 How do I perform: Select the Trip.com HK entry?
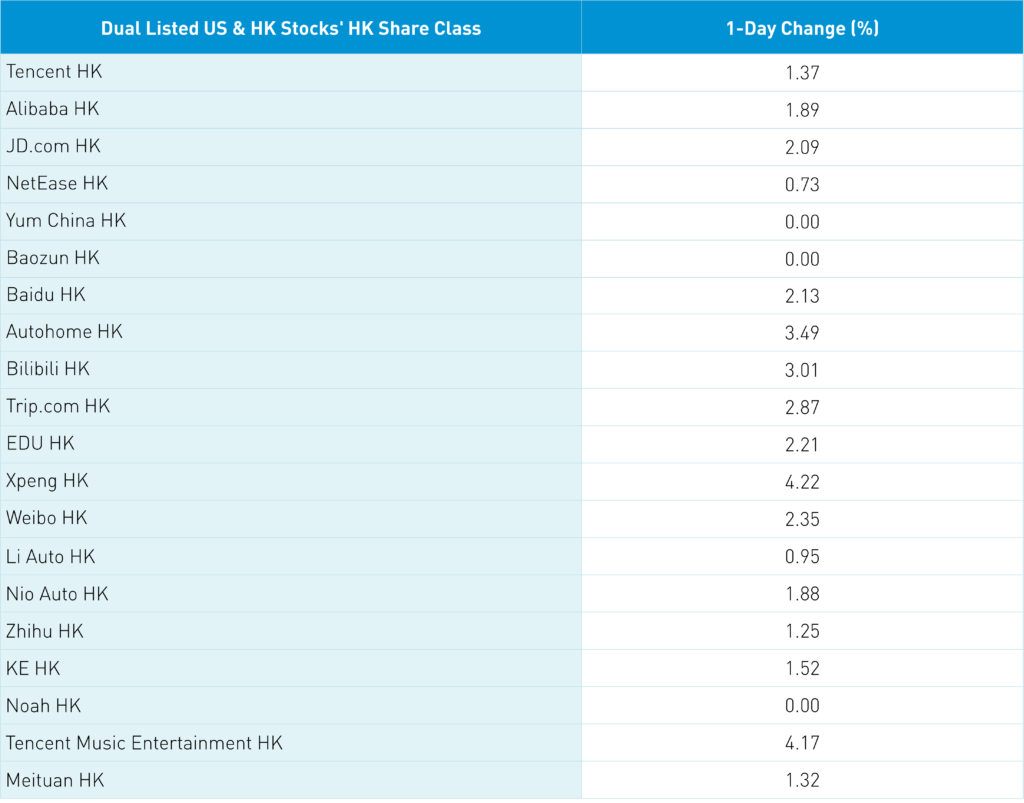coord(58,406)
